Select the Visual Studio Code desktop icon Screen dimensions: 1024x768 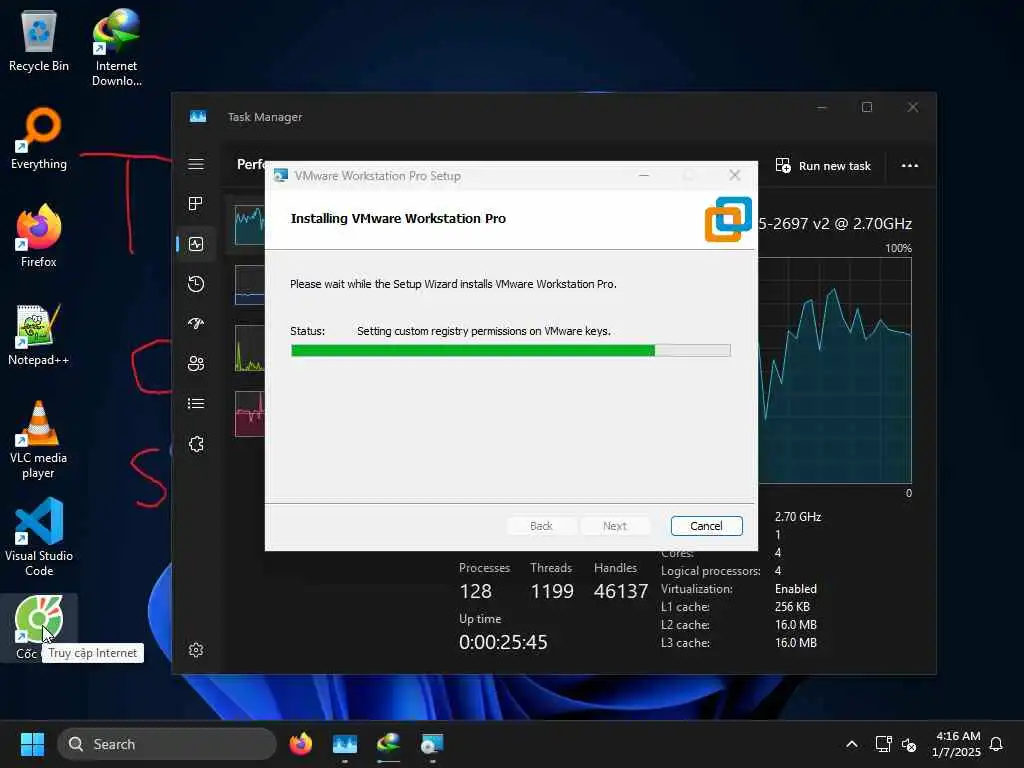tap(39, 537)
